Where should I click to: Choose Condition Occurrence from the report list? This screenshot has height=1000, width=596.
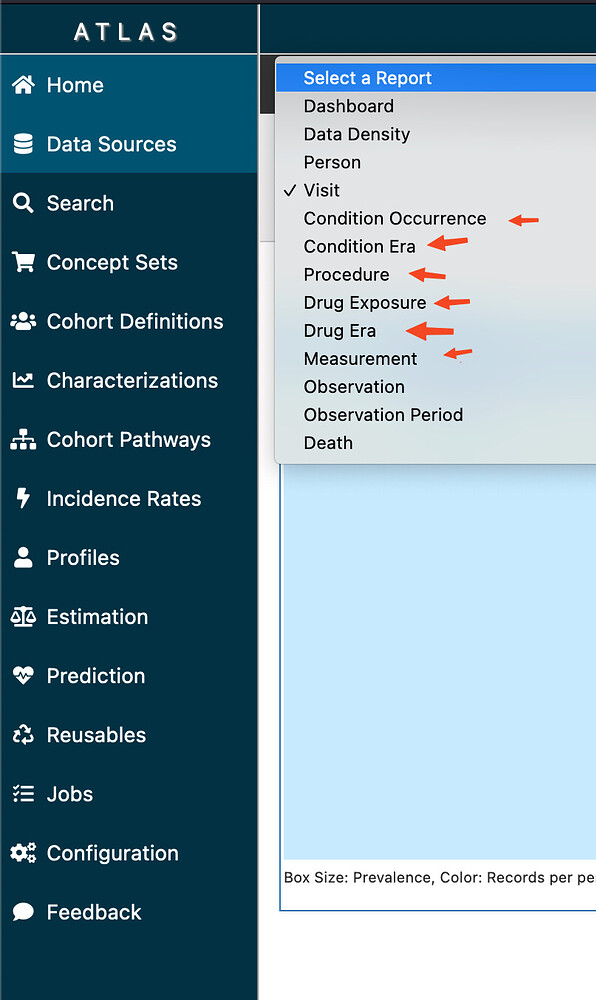[394, 218]
